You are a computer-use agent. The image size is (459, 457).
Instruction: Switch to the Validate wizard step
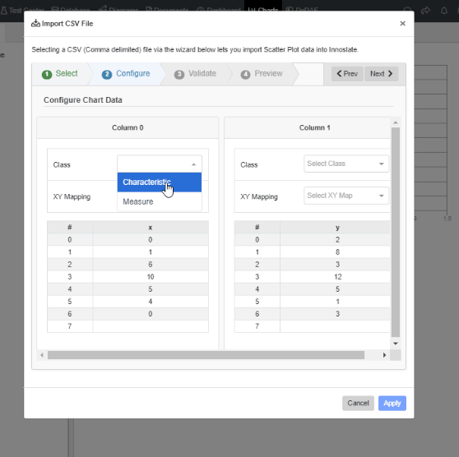point(195,74)
